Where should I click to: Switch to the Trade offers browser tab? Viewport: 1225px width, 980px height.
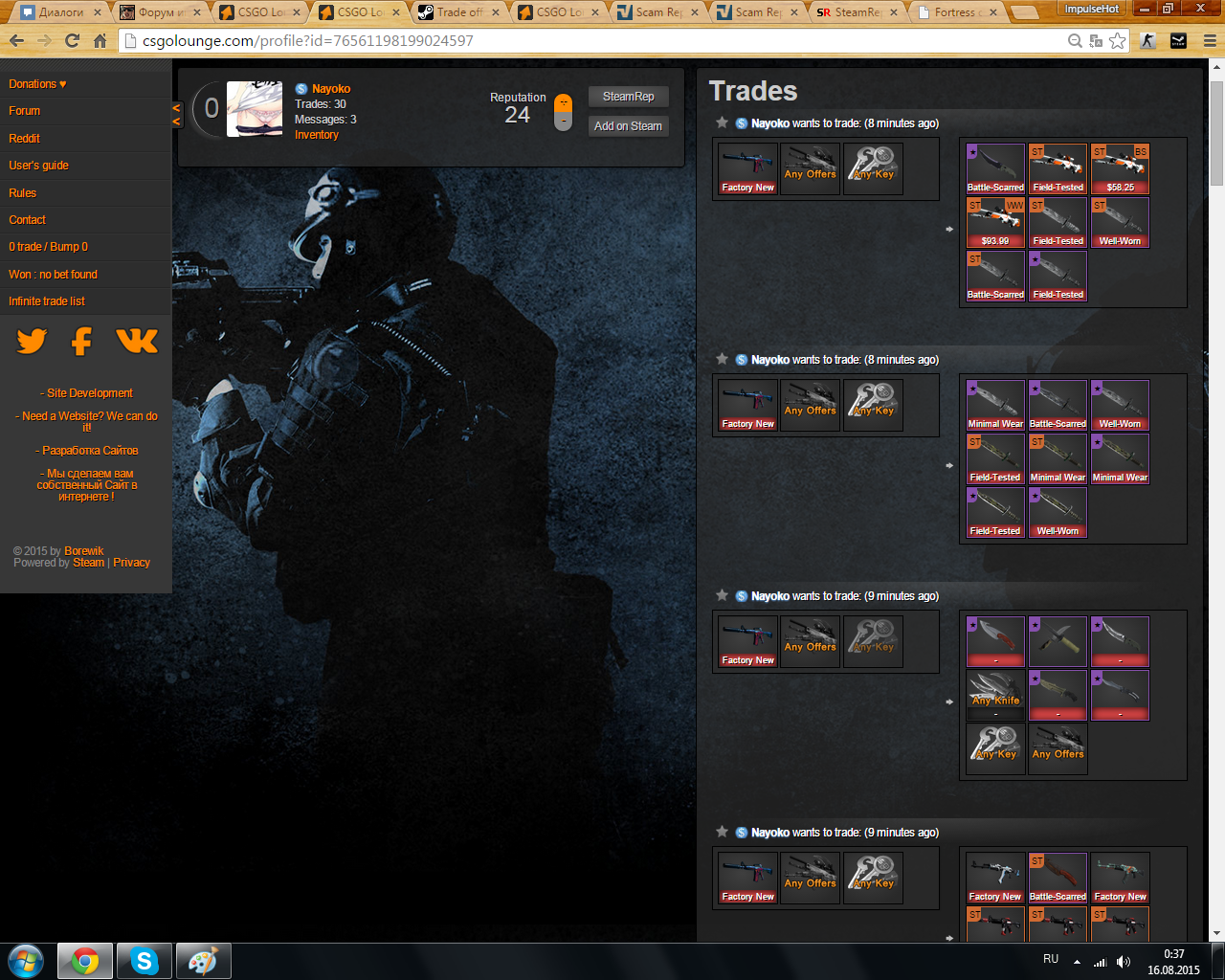pyautogui.click(x=457, y=12)
